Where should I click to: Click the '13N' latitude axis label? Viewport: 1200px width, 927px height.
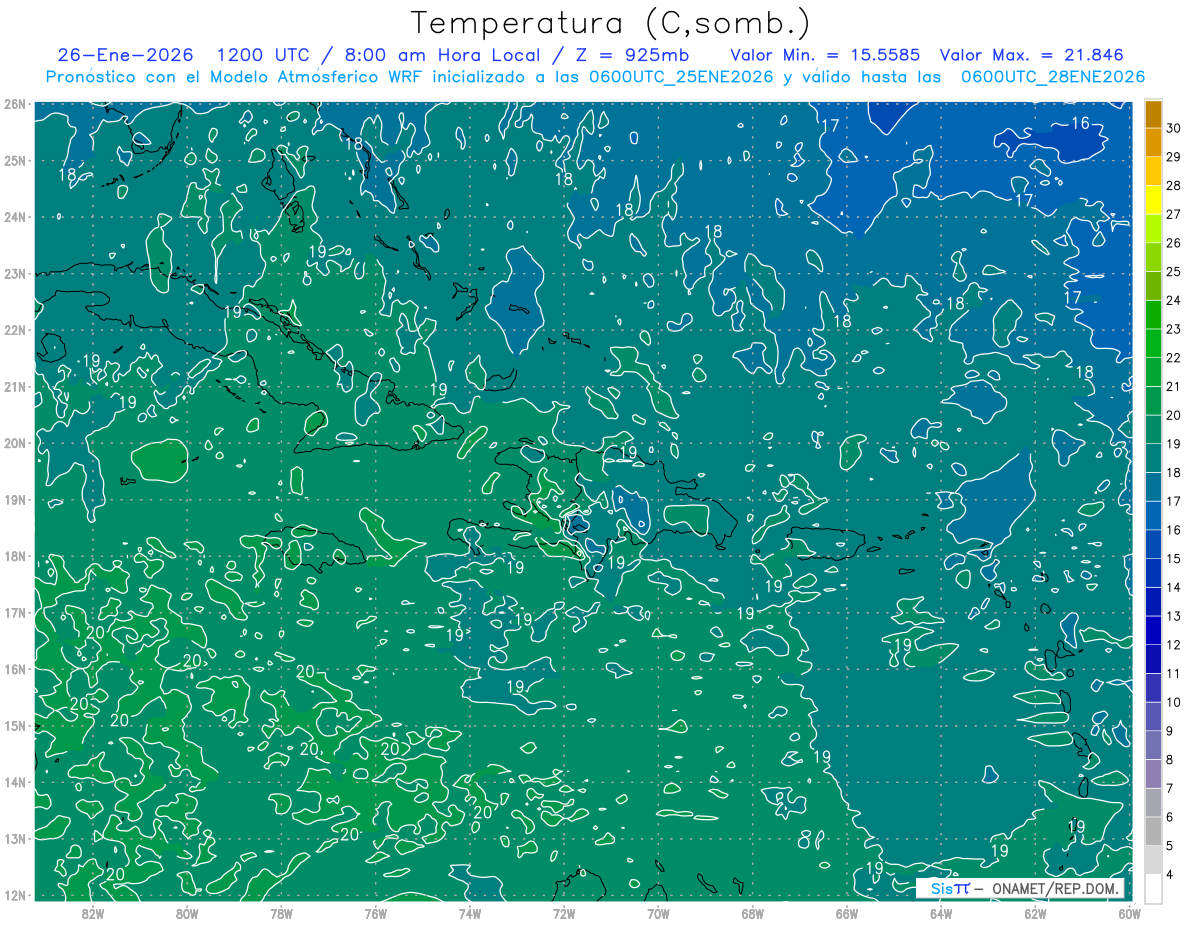14,838
